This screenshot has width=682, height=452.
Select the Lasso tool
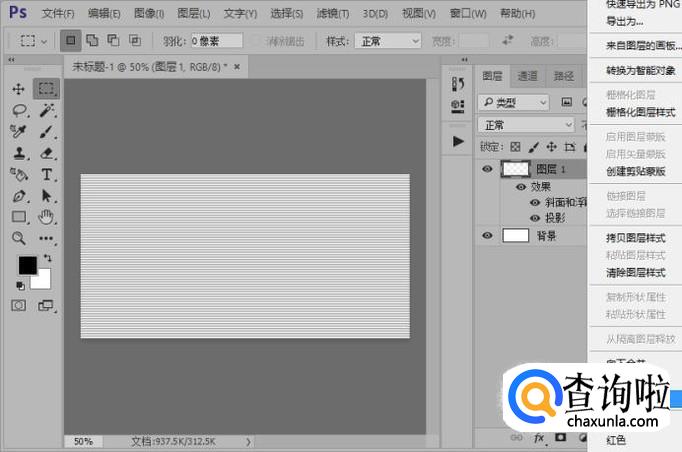[x=18, y=110]
